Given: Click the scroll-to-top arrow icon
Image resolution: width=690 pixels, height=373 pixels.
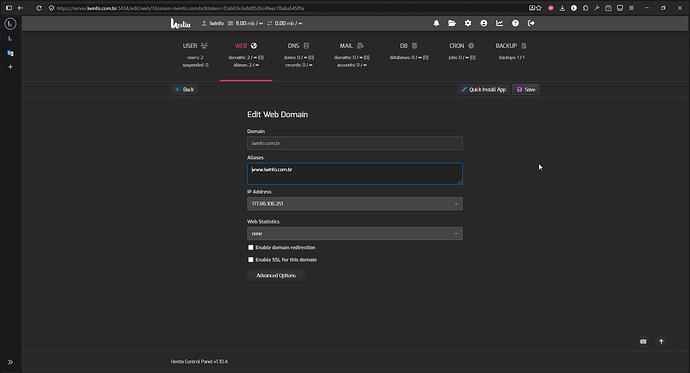Looking at the screenshot, I should tap(661, 341).
